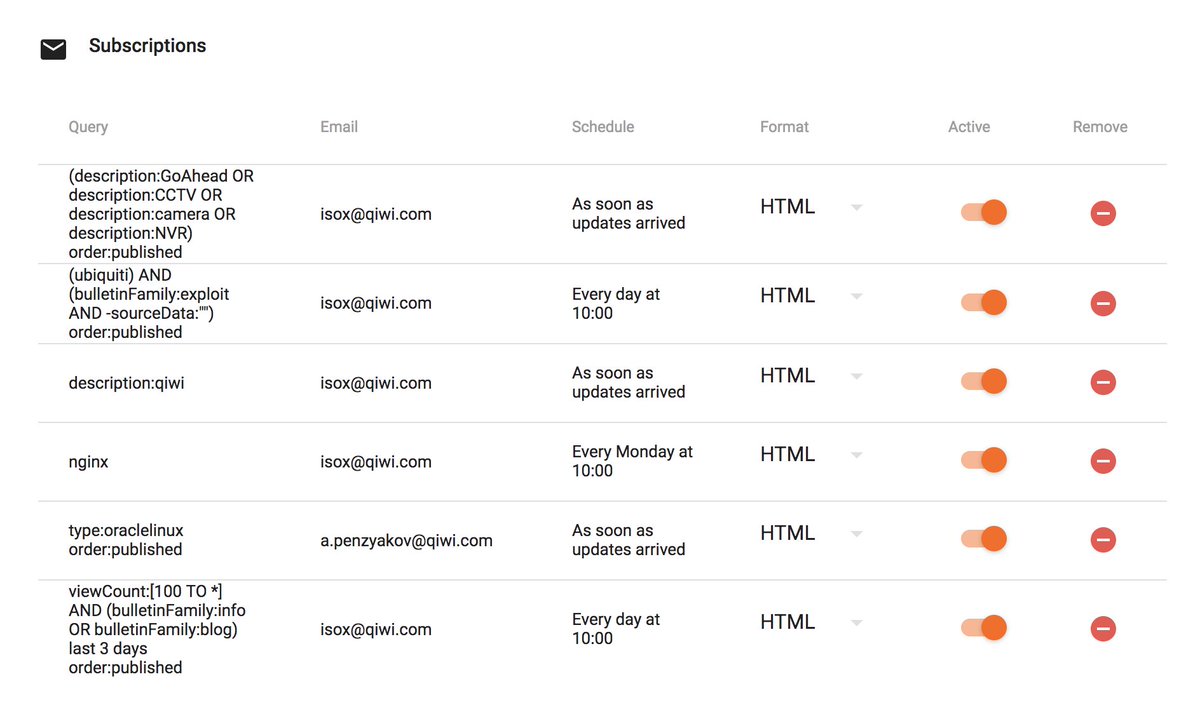
Task: Open Format dropdown for ubiquiti row
Action: 811,296
